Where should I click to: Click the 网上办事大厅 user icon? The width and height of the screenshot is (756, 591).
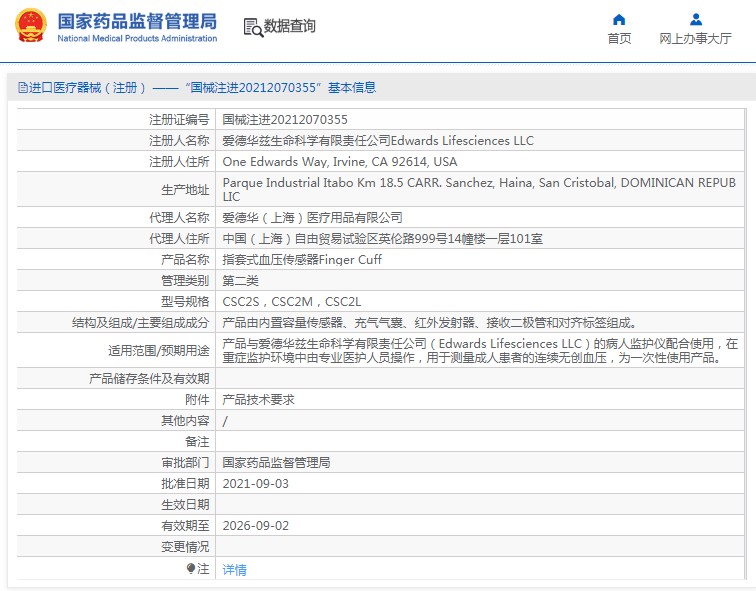tap(696, 19)
